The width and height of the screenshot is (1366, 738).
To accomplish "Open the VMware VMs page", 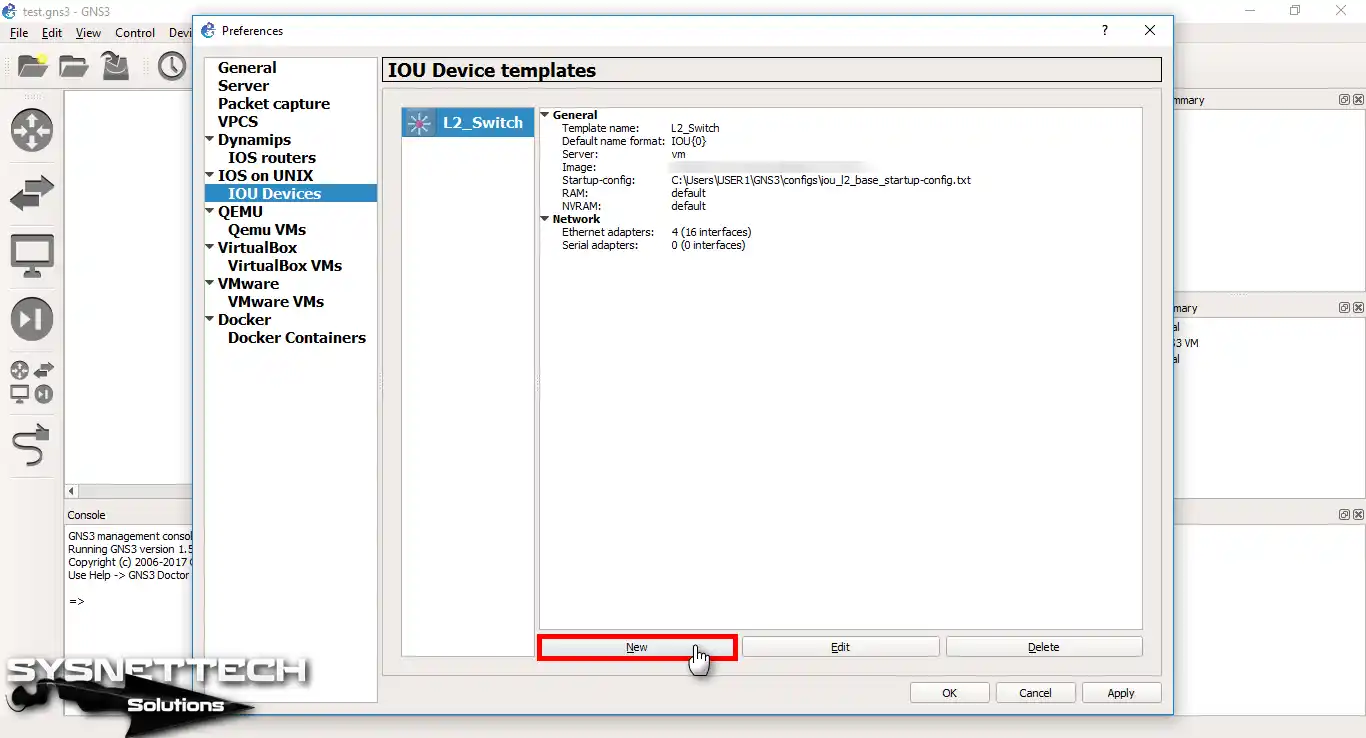I will point(276,302).
